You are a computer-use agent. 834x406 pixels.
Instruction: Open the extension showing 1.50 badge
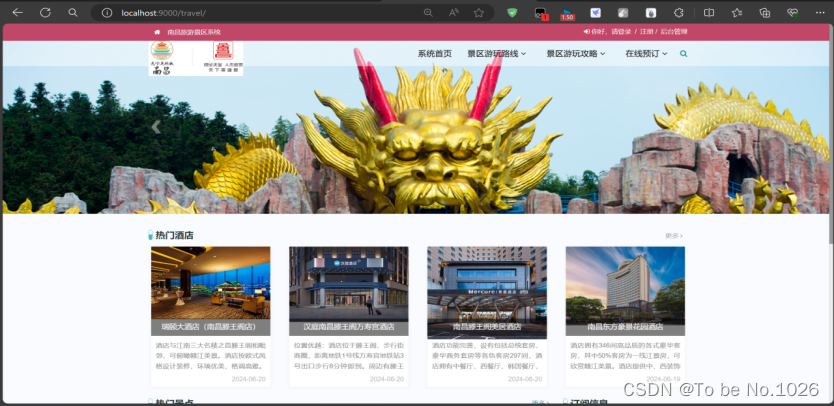(567, 14)
